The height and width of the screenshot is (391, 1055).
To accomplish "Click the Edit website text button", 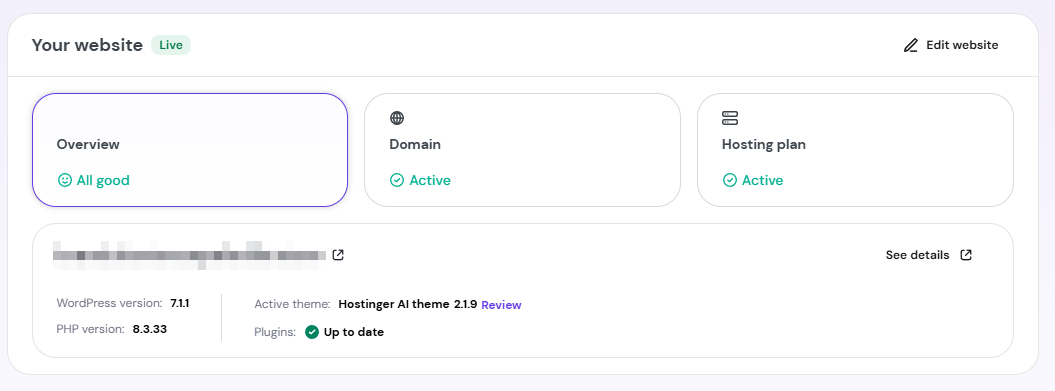I will [x=962, y=45].
